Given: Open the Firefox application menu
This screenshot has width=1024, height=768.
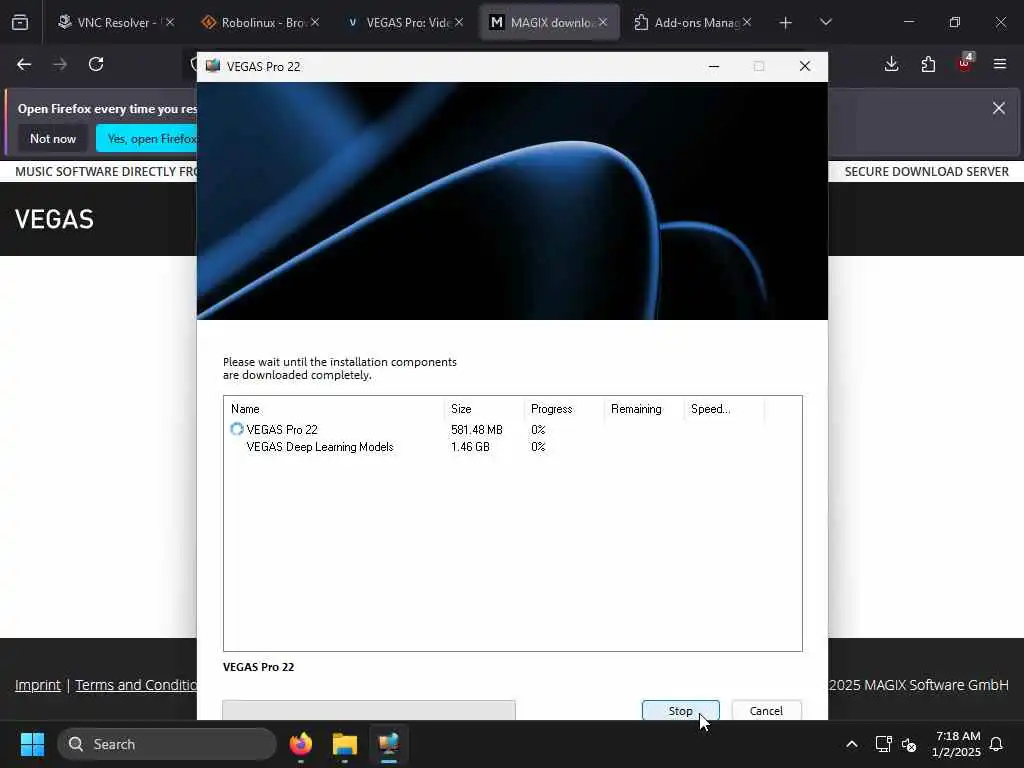Looking at the screenshot, I should coord(1000,64).
